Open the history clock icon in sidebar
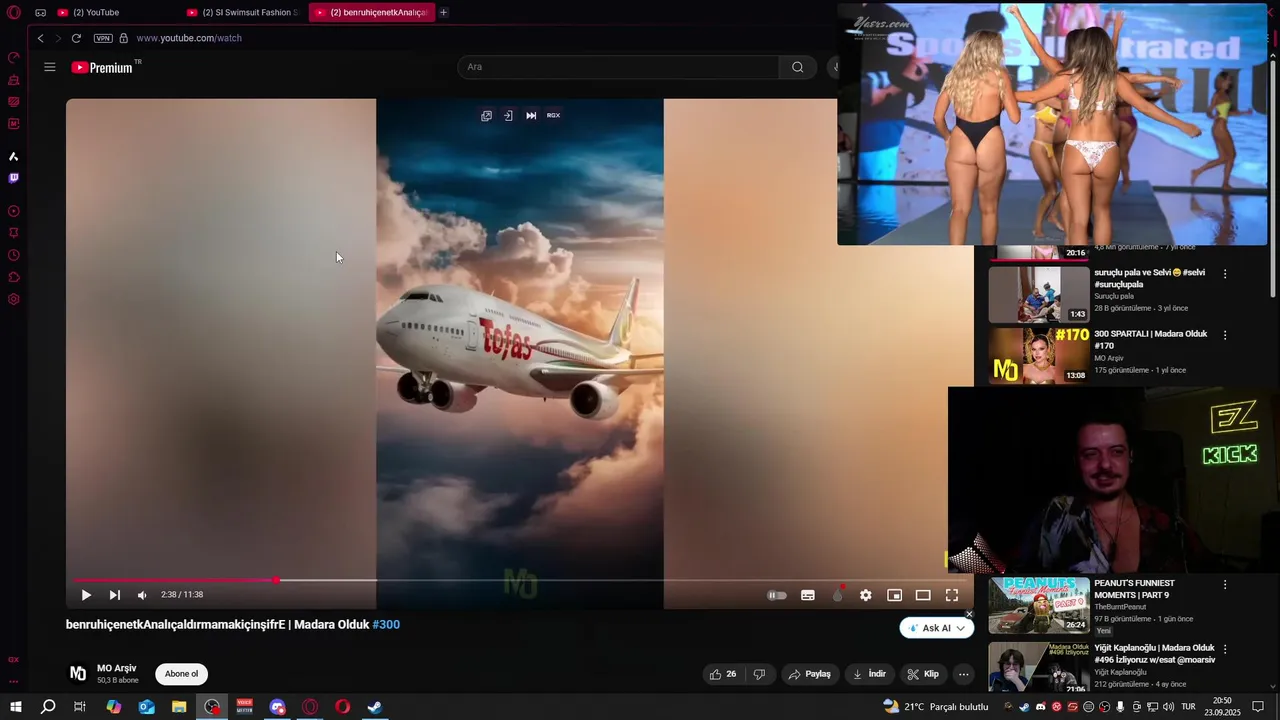The height and width of the screenshot is (720, 1280). [x=14, y=255]
